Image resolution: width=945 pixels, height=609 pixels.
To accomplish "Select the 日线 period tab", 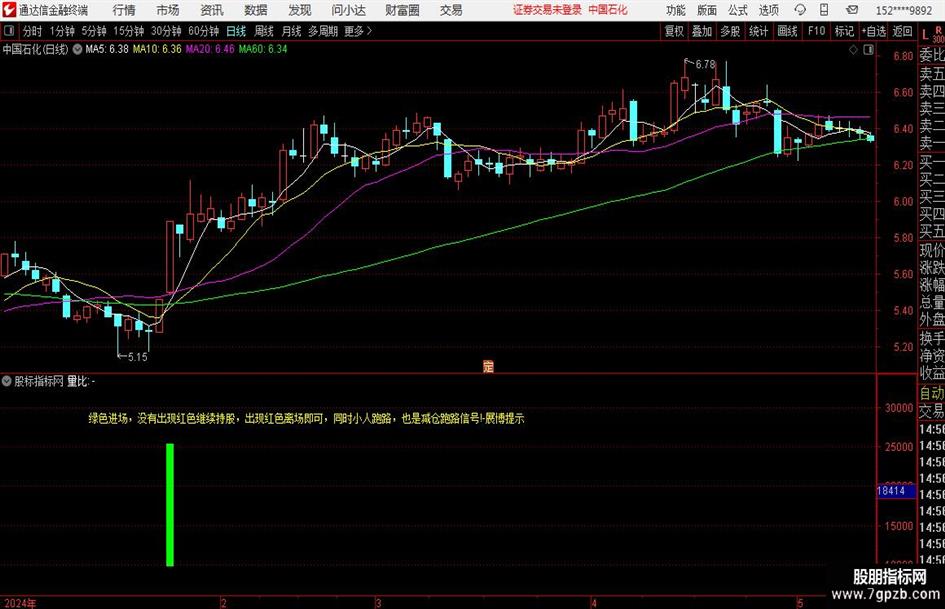I will (x=236, y=31).
